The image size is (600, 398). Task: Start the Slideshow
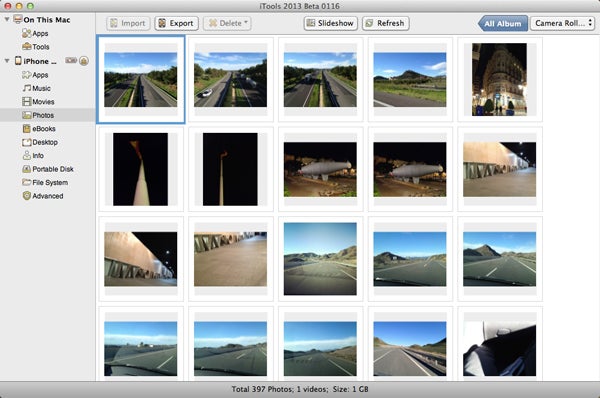click(331, 23)
